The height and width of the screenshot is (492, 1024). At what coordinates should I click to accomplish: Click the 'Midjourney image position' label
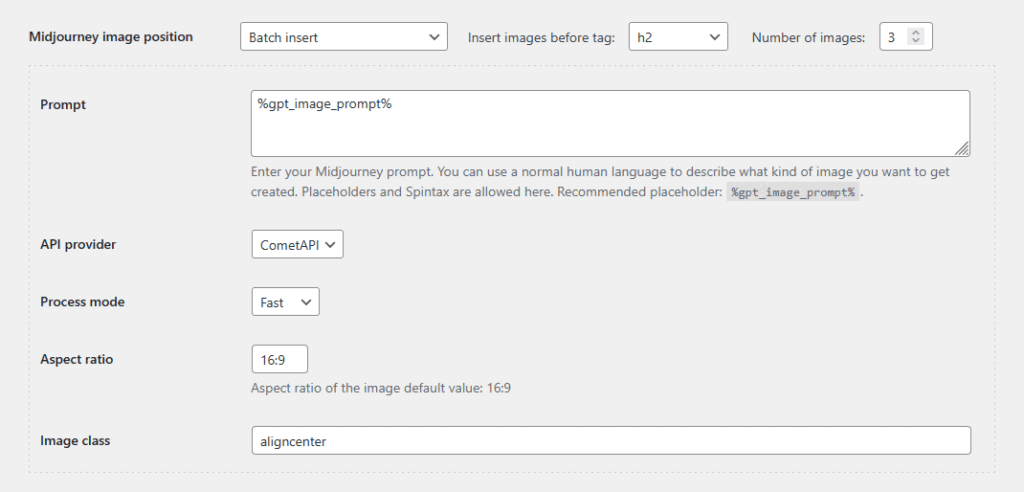110,37
